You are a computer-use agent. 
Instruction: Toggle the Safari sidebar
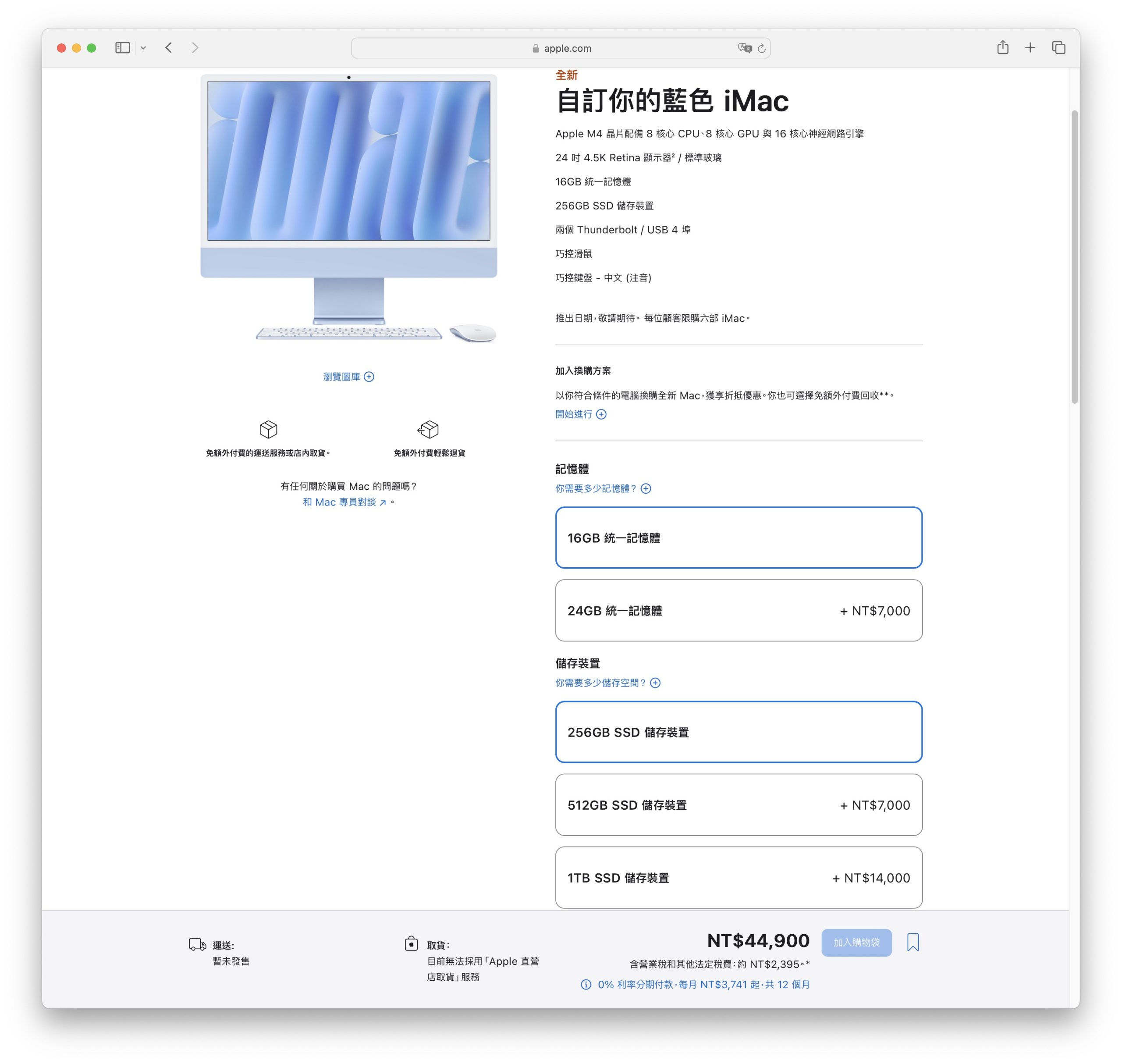[122, 48]
